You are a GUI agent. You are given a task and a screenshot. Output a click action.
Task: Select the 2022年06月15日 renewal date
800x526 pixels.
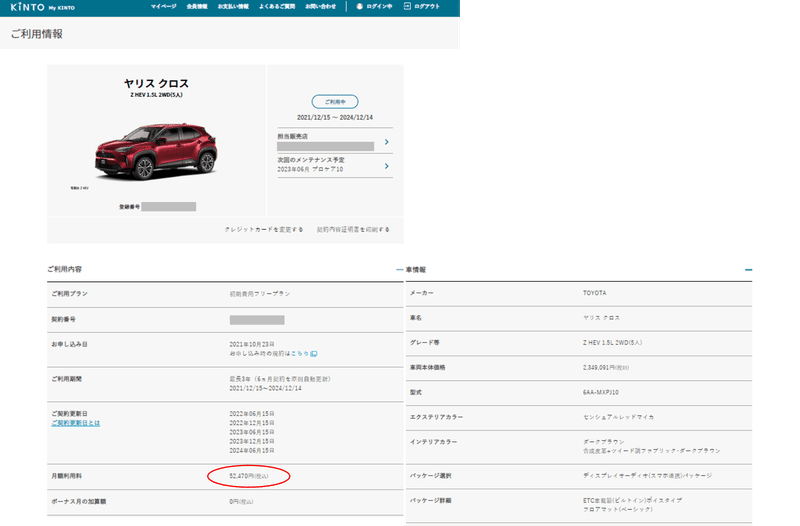pyautogui.click(x=252, y=414)
